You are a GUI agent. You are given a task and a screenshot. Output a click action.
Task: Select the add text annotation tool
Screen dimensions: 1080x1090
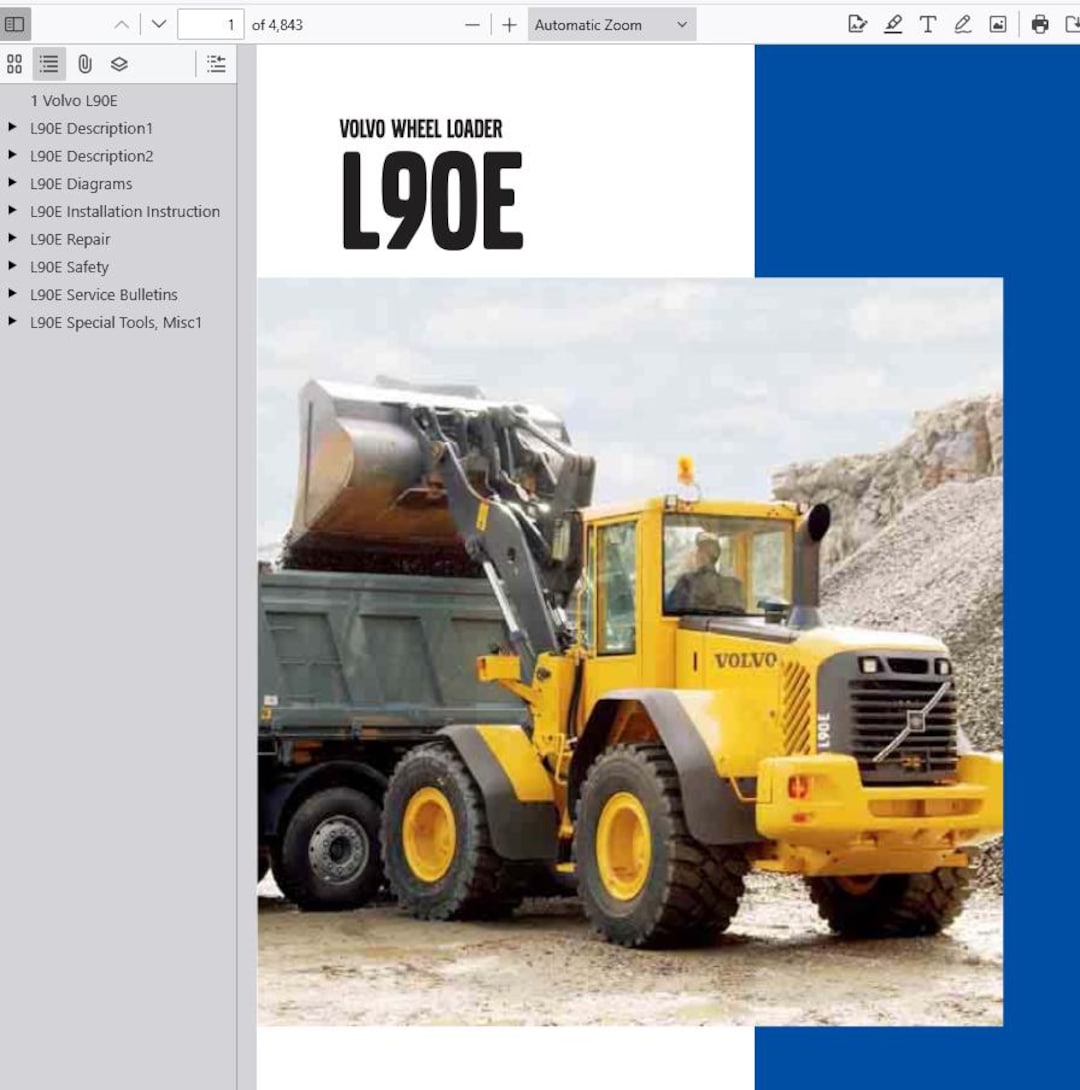click(x=928, y=25)
